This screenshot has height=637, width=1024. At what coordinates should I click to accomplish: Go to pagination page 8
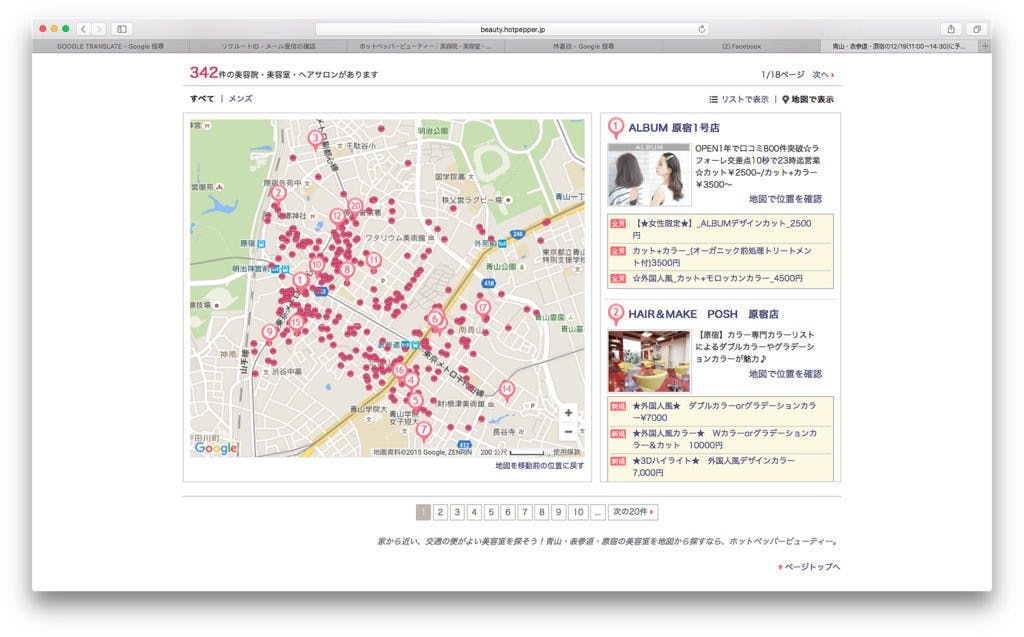point(541,512)
